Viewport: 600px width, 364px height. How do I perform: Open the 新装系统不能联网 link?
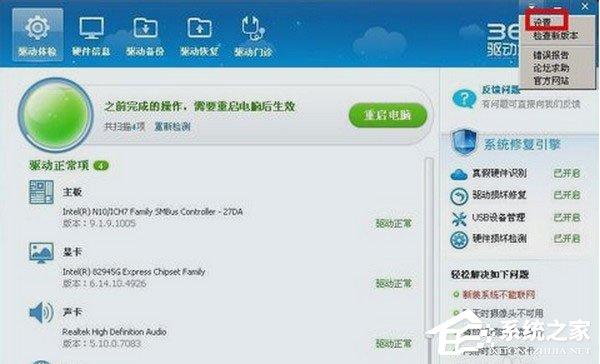499,294
